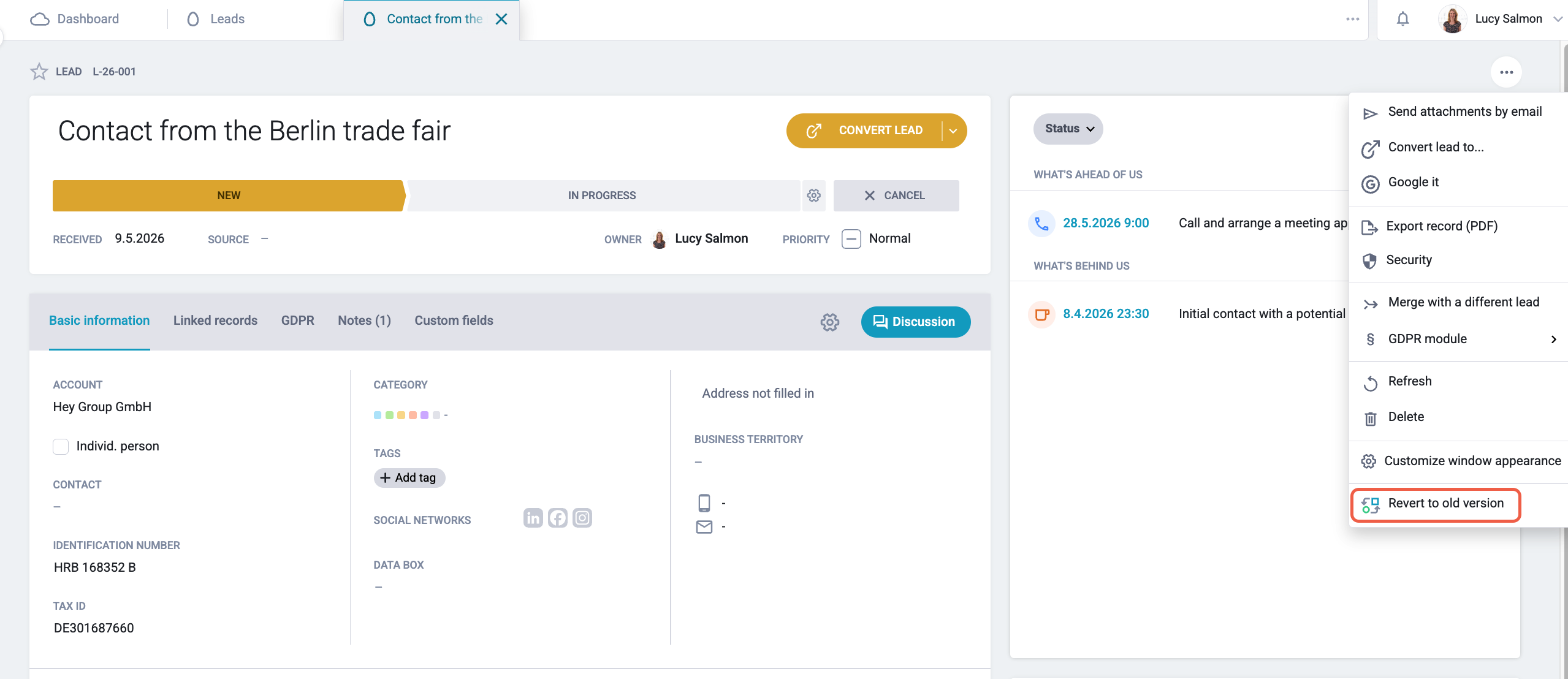The image size is (1568, 679).
Task: Open the three-dot record actions menu
Action: pos(1506,72)
